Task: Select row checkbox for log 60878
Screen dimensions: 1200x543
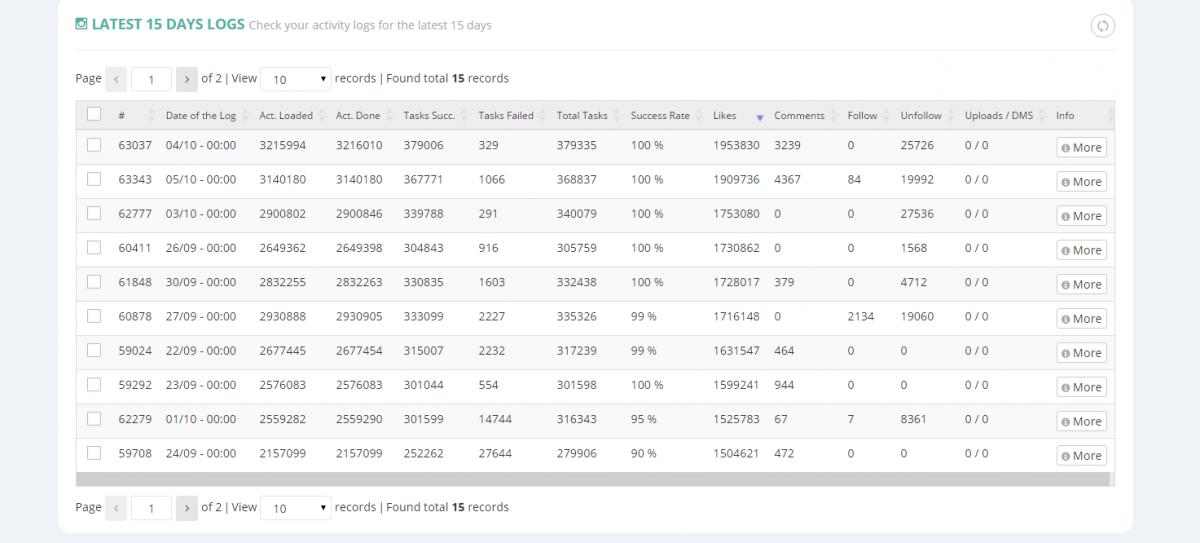Action: click(94, 316)
